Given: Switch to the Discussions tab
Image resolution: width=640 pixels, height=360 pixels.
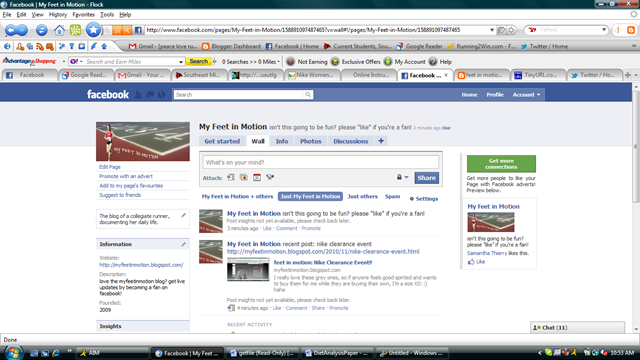Looking at the screenshot, I should click(351, 141).
